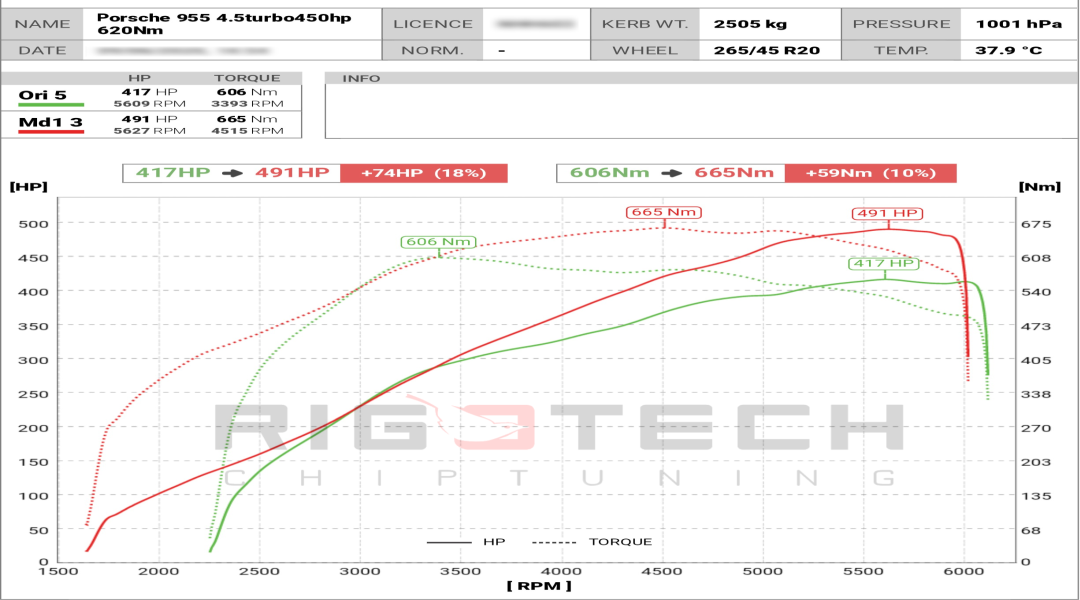Click the red +74HP (18%) gain badge

(x=425, y=172)
